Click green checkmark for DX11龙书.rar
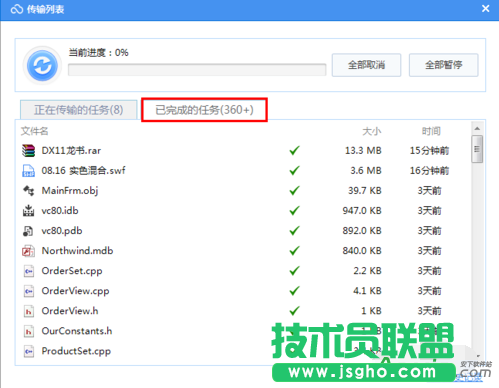499x388 pixels. coord(294,151)
